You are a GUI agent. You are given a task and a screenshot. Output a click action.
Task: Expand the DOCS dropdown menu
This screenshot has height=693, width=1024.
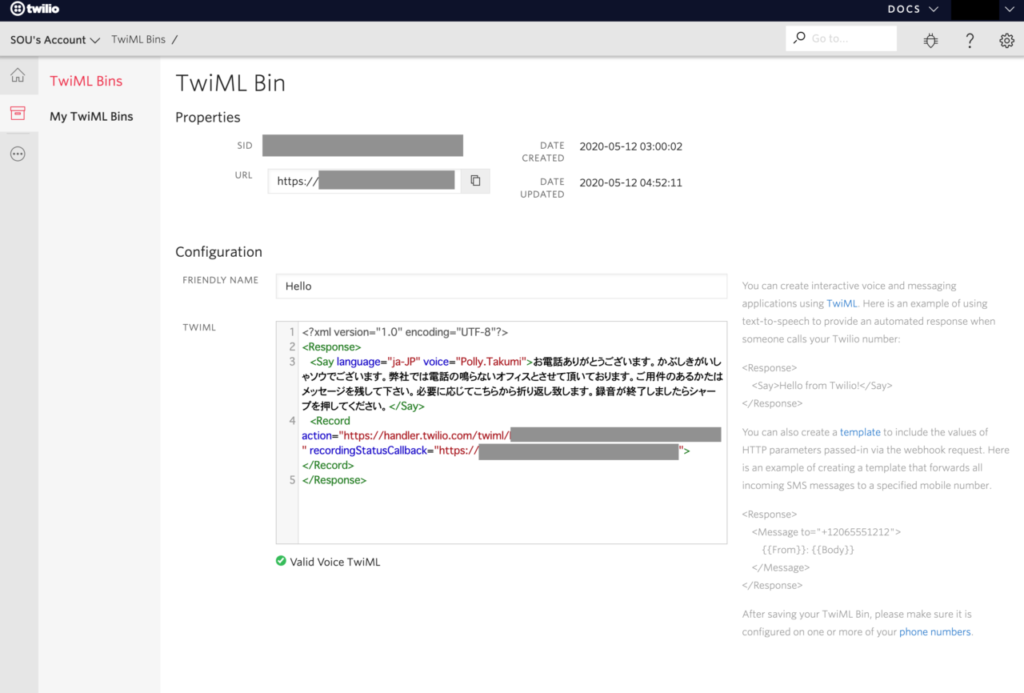(913, 9)
